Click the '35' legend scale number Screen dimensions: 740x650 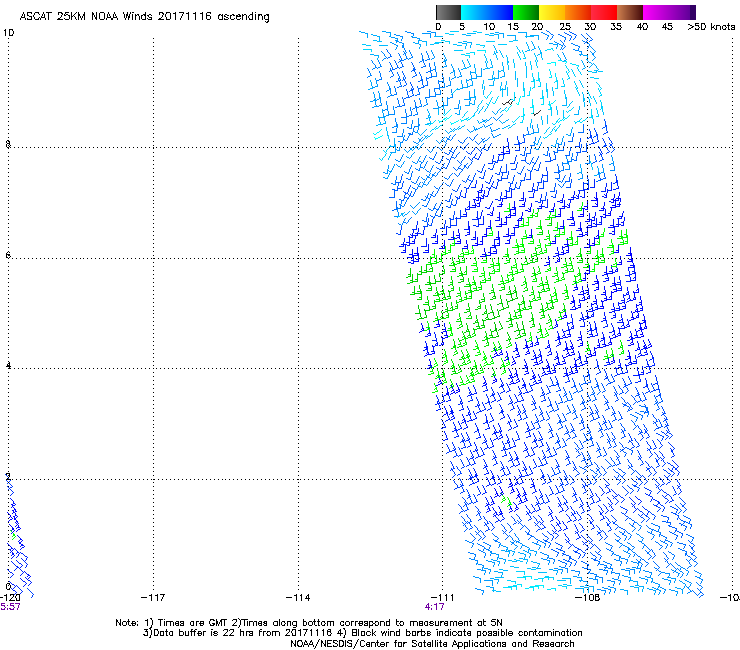(616, 27)
